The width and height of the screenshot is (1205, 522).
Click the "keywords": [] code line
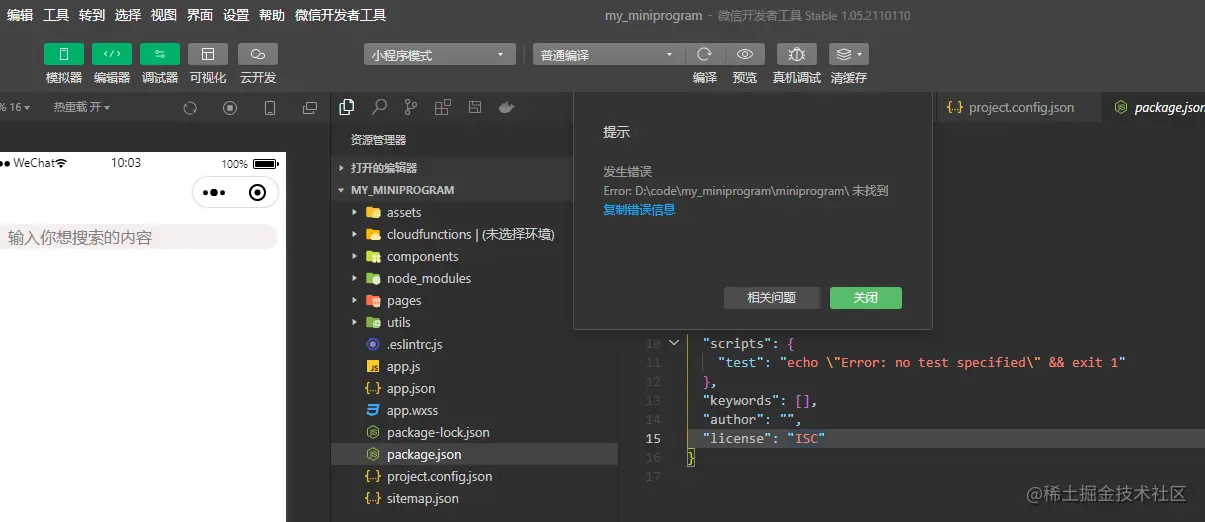pos(760,400)
